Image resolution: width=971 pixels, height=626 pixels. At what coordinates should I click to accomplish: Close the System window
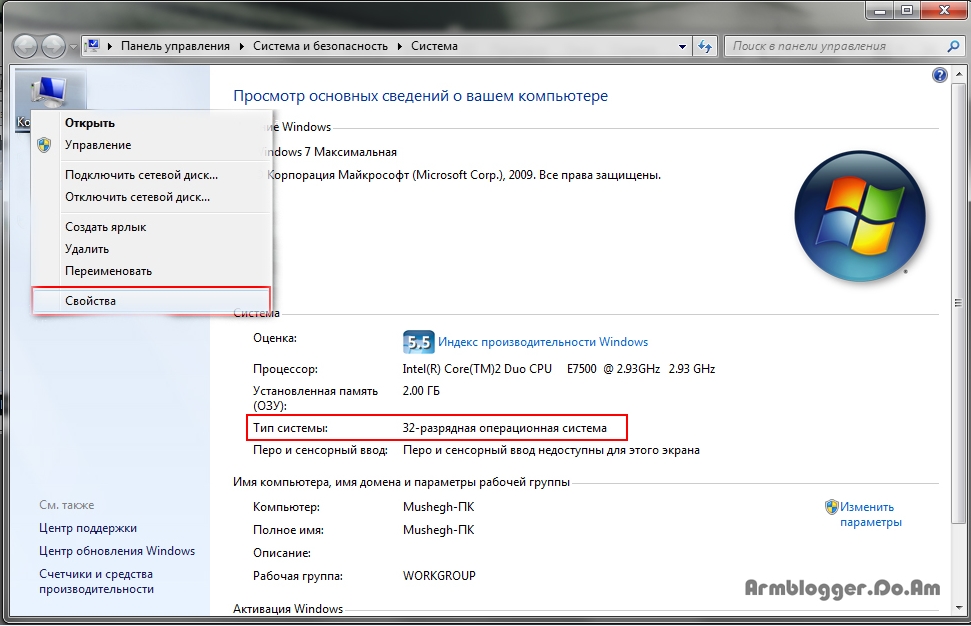[944, 9]
